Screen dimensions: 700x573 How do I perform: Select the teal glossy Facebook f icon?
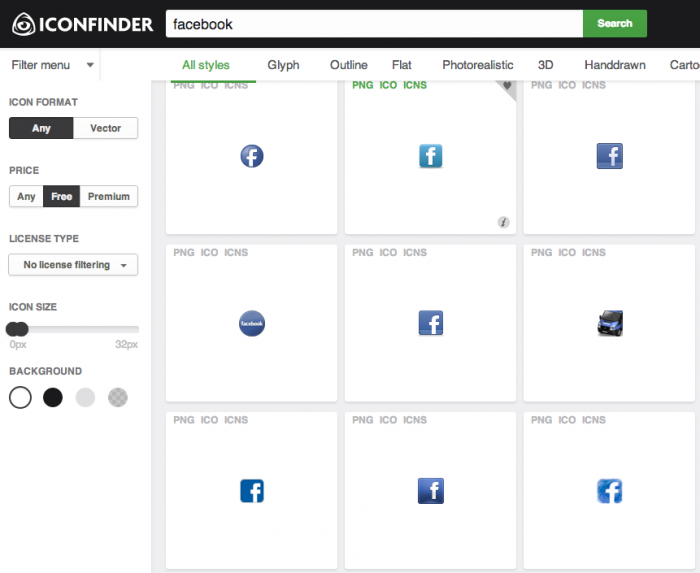pyautogui.click(x=430, y=156)
